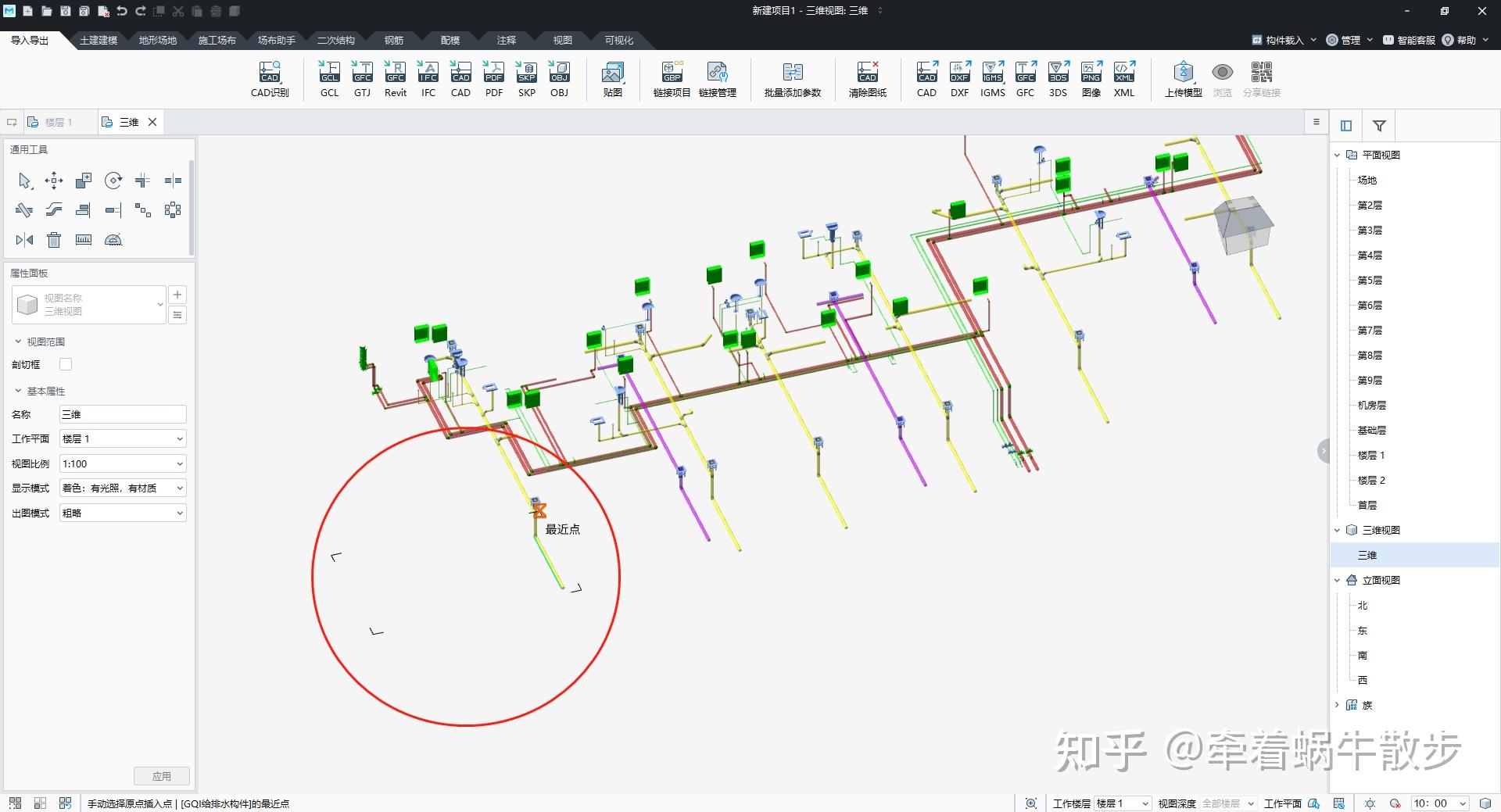Click the filter funnel icon
This screenshot has width=1501, height=812.
1380,126
